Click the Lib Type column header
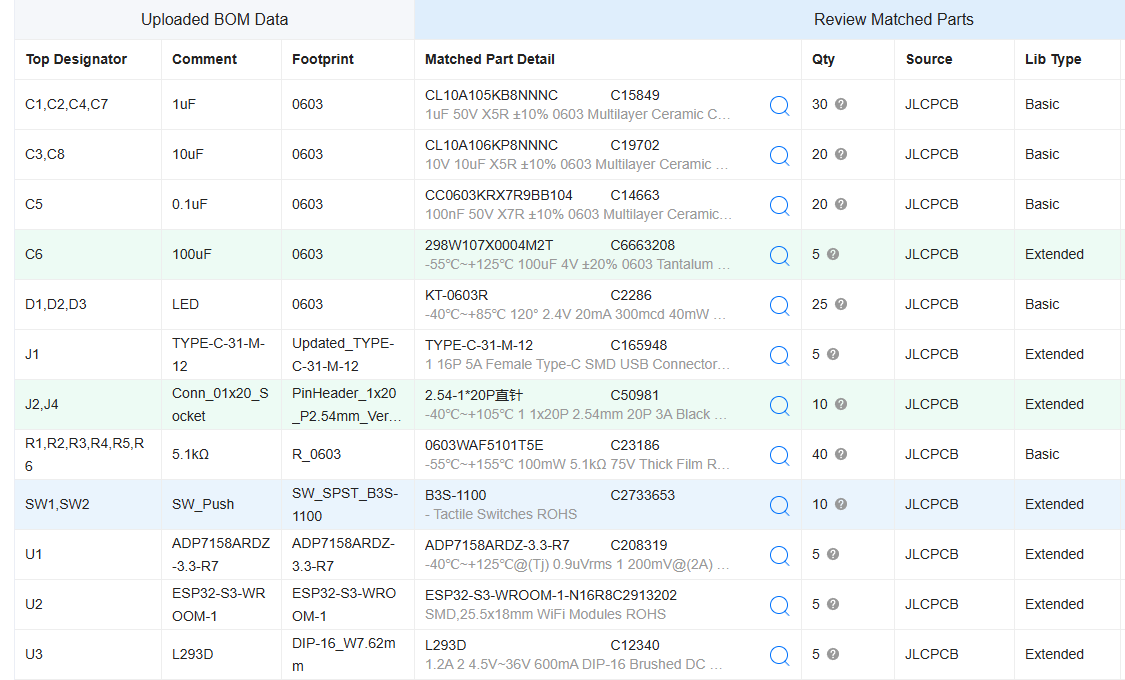Image resolution: width=1125 pixels, height=680 pixels. point(1053,59)
